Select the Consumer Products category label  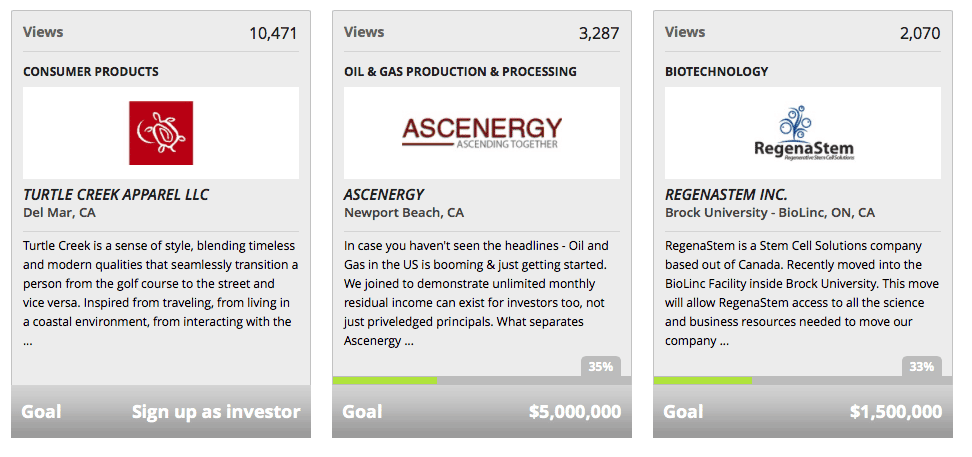(x=91, y=72)
